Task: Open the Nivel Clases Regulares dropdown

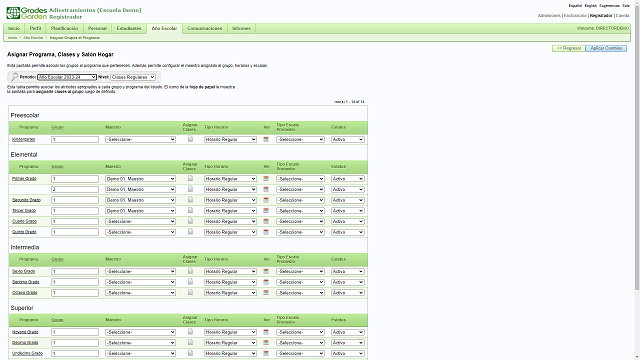Action: click(x=133, y=77)
